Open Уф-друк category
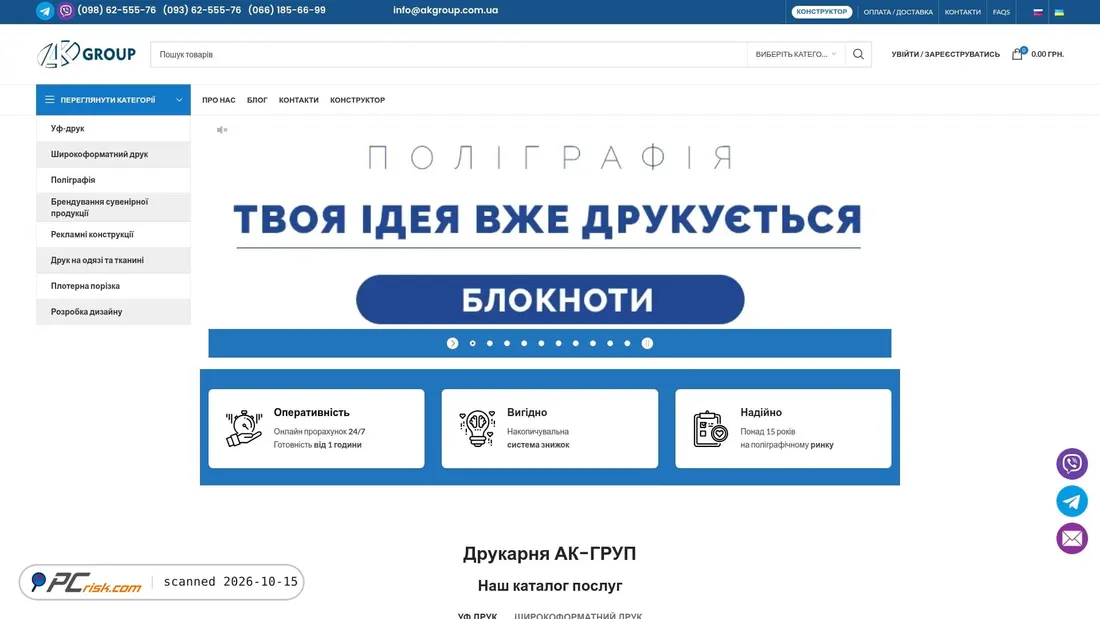This screenshot has width=1100, height=619. (113, 128)
